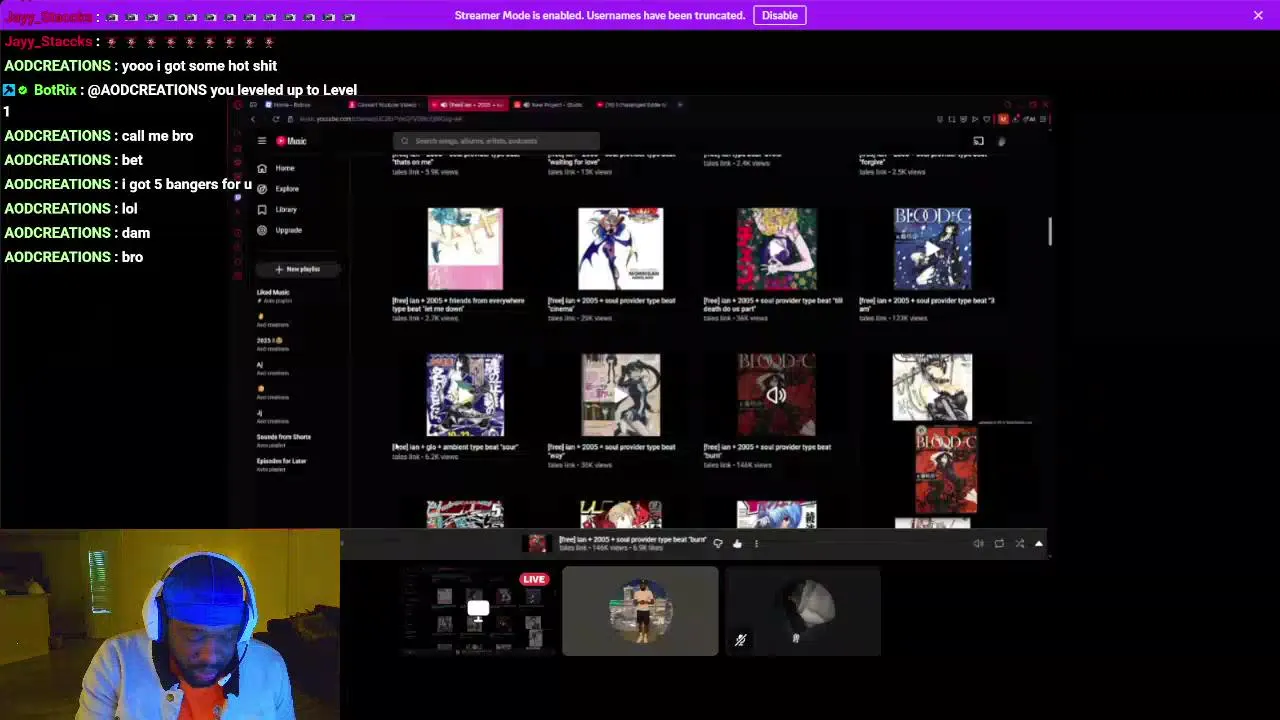Toggle repeat in the player bar
This screenshot has height=720, width=1280.
pos(999,544)
